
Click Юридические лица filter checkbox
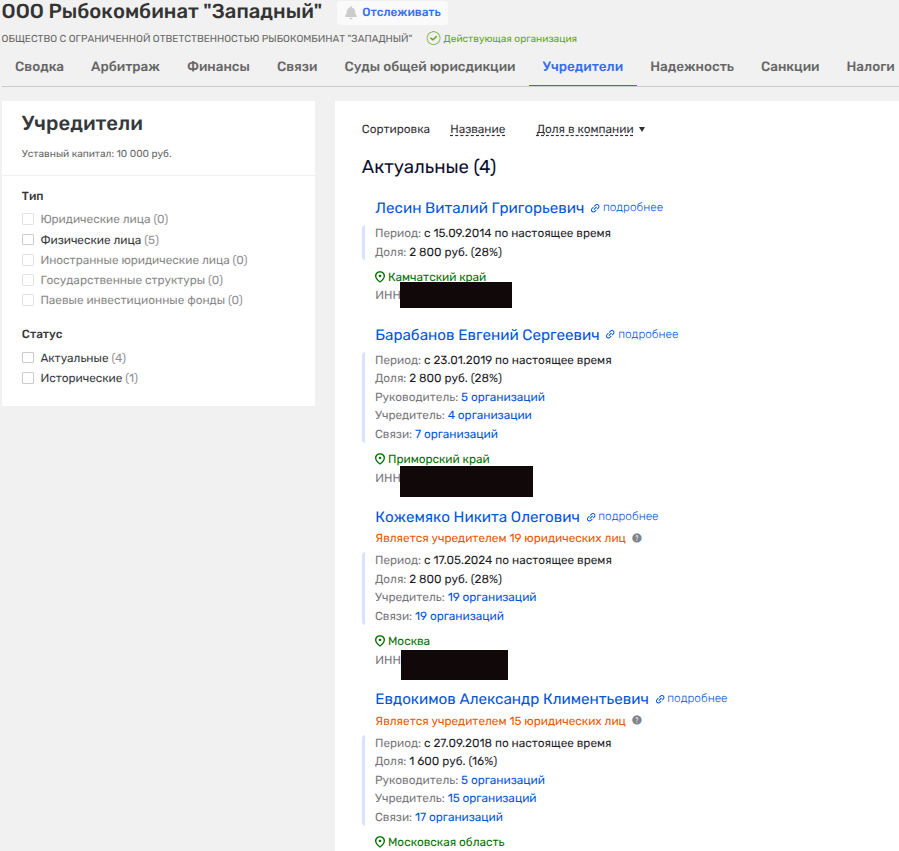coord(28,219)
